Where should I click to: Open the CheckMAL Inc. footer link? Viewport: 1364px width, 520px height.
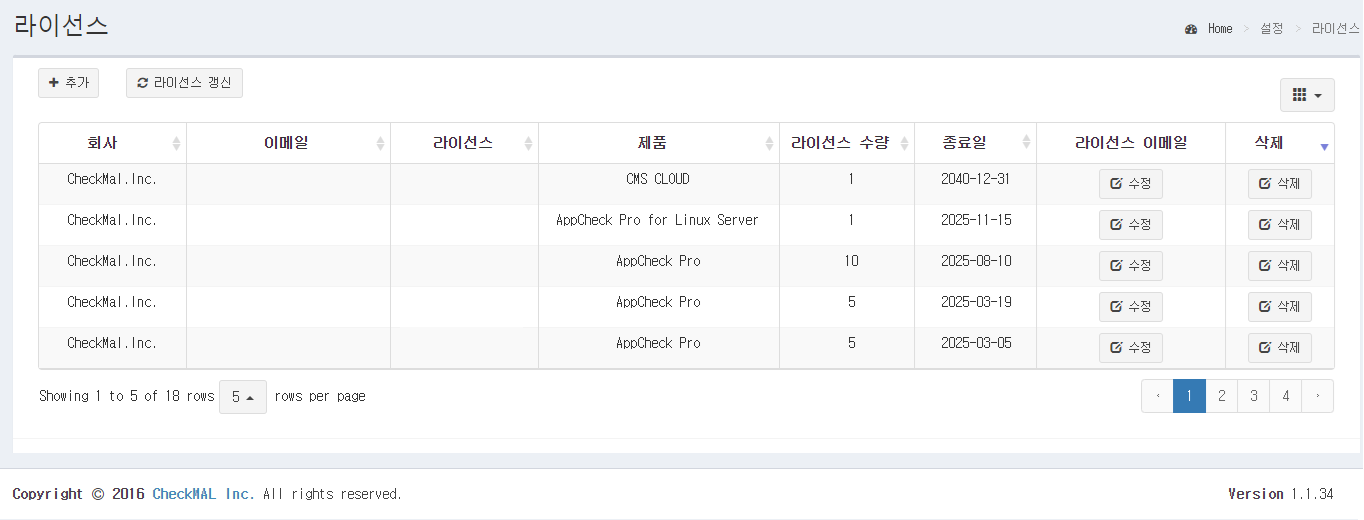click(203, 494)
